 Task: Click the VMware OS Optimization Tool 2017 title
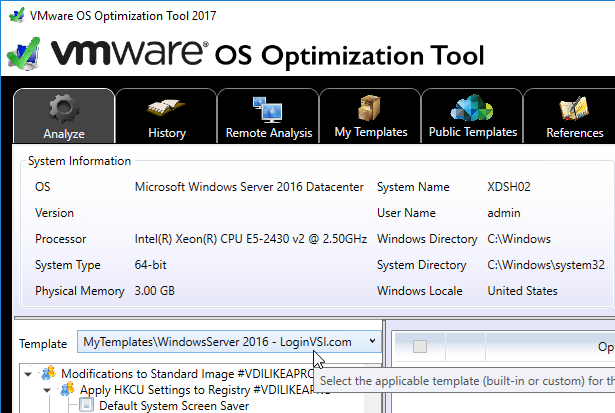(123, 16)
